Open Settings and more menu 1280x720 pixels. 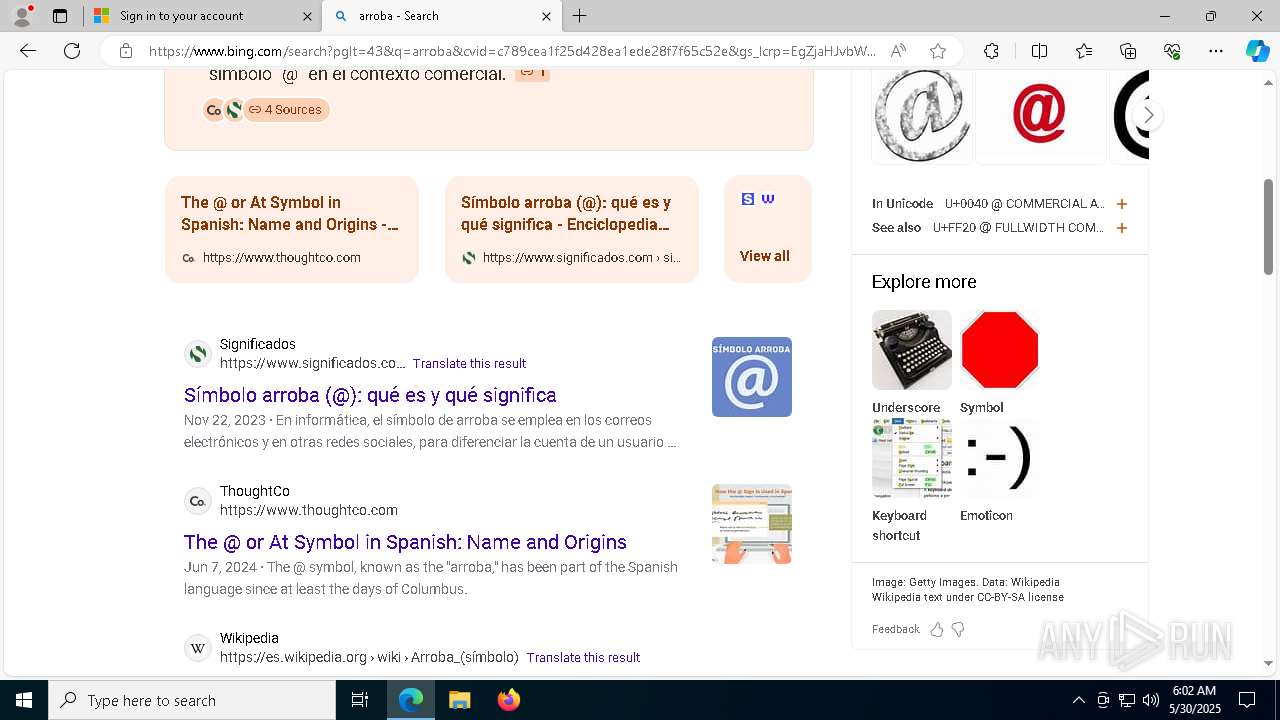pyautogui.click(x=1216, y=51)
